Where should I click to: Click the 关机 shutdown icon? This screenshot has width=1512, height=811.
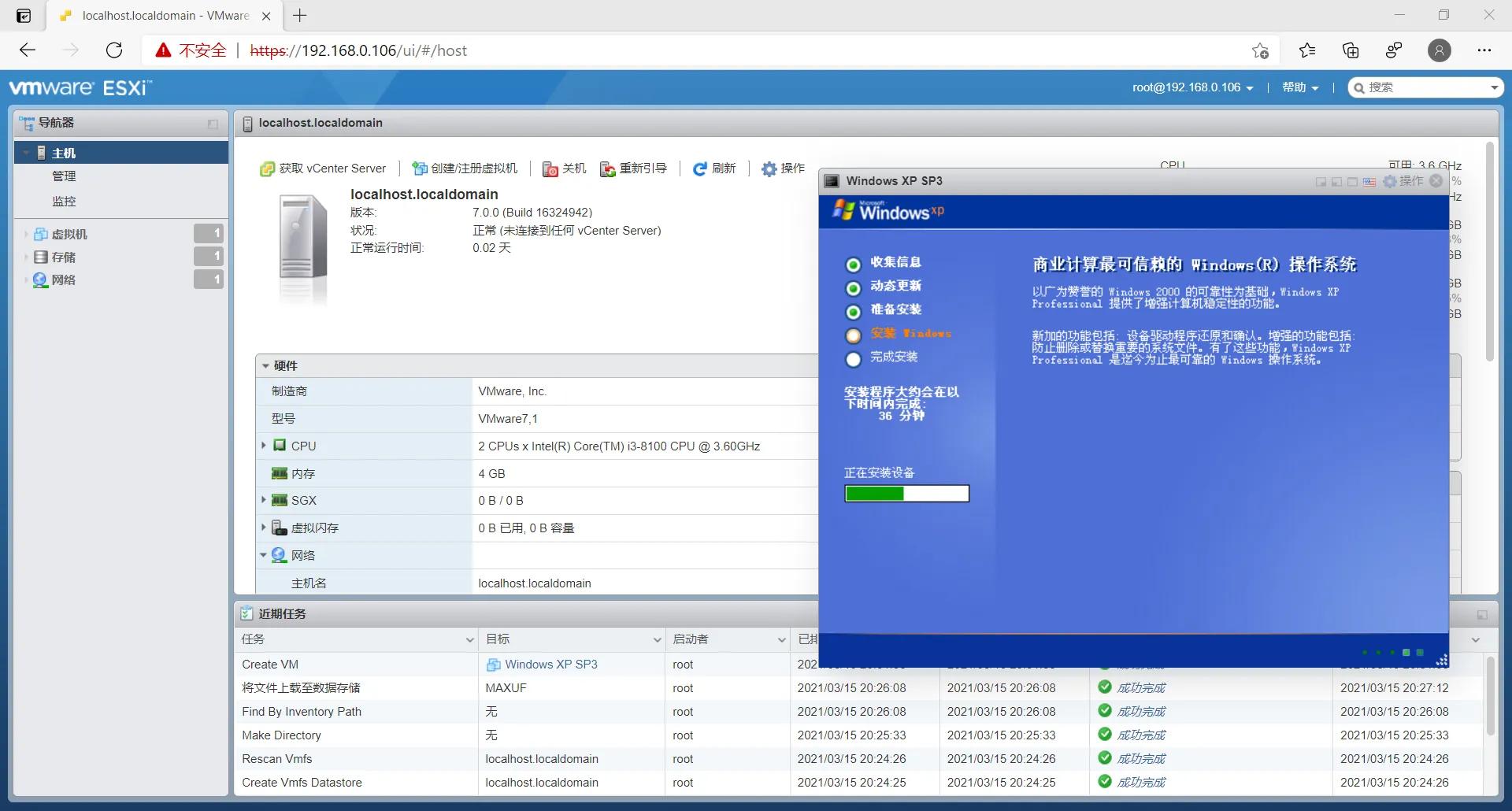pos(550,169)
